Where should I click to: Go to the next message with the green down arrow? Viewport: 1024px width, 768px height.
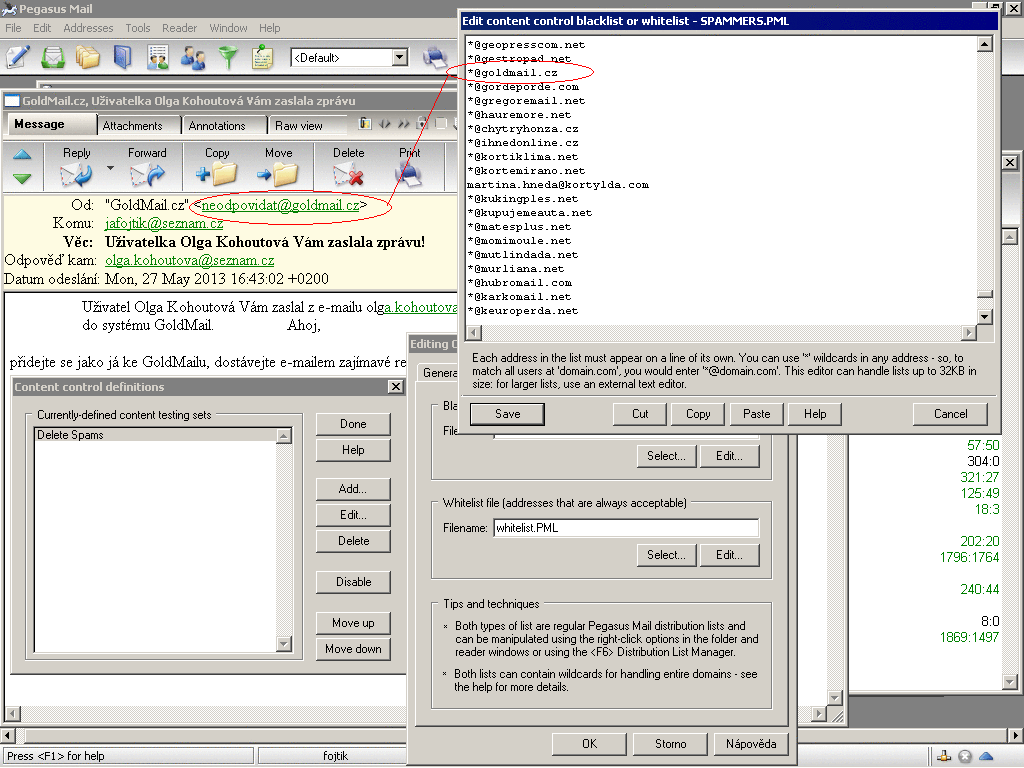tap(22, 178)
